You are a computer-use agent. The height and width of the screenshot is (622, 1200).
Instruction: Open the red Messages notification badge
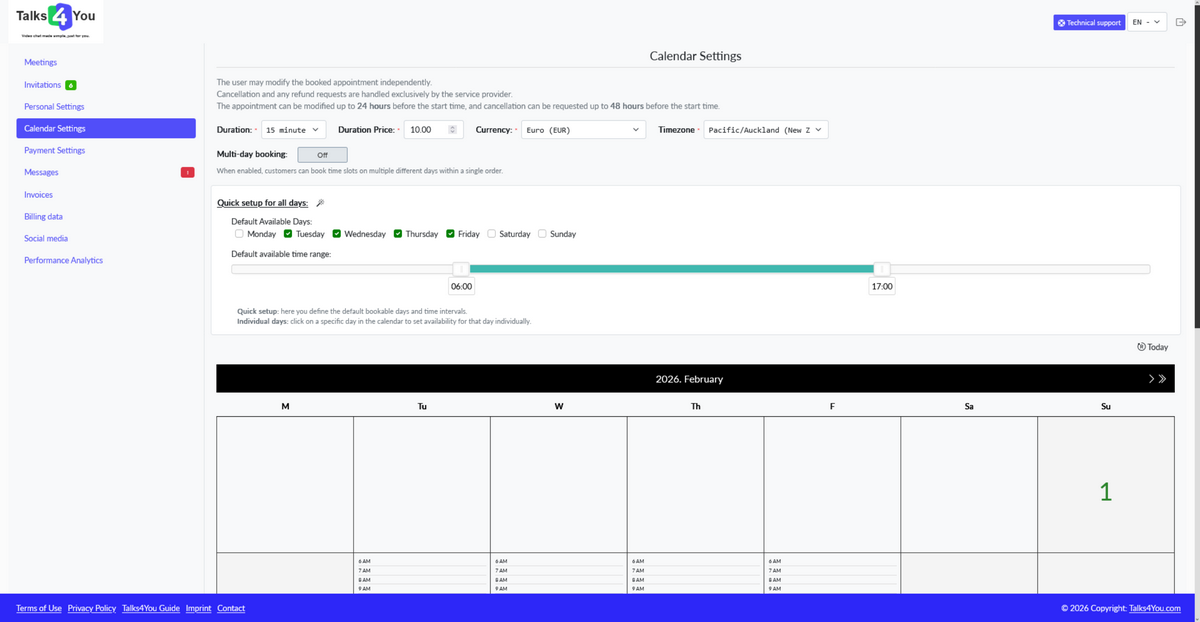[x=187, y=172]
